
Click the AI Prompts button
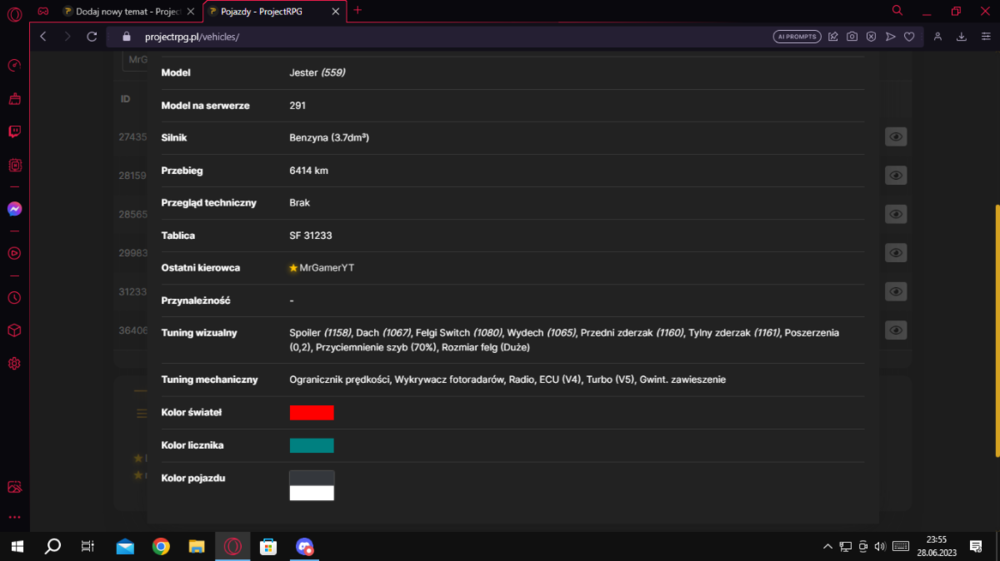click(x=797, y=37)
